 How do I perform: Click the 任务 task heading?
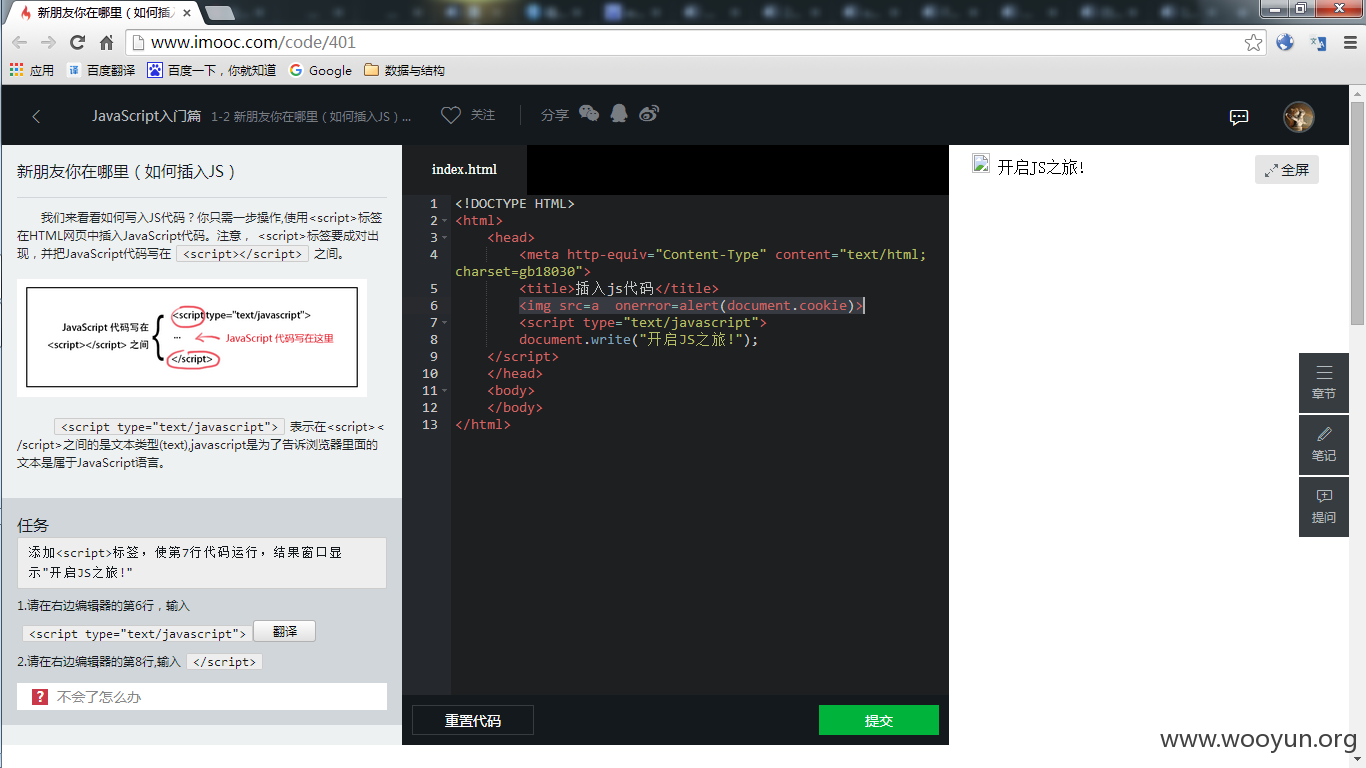[x=33, y=525]
